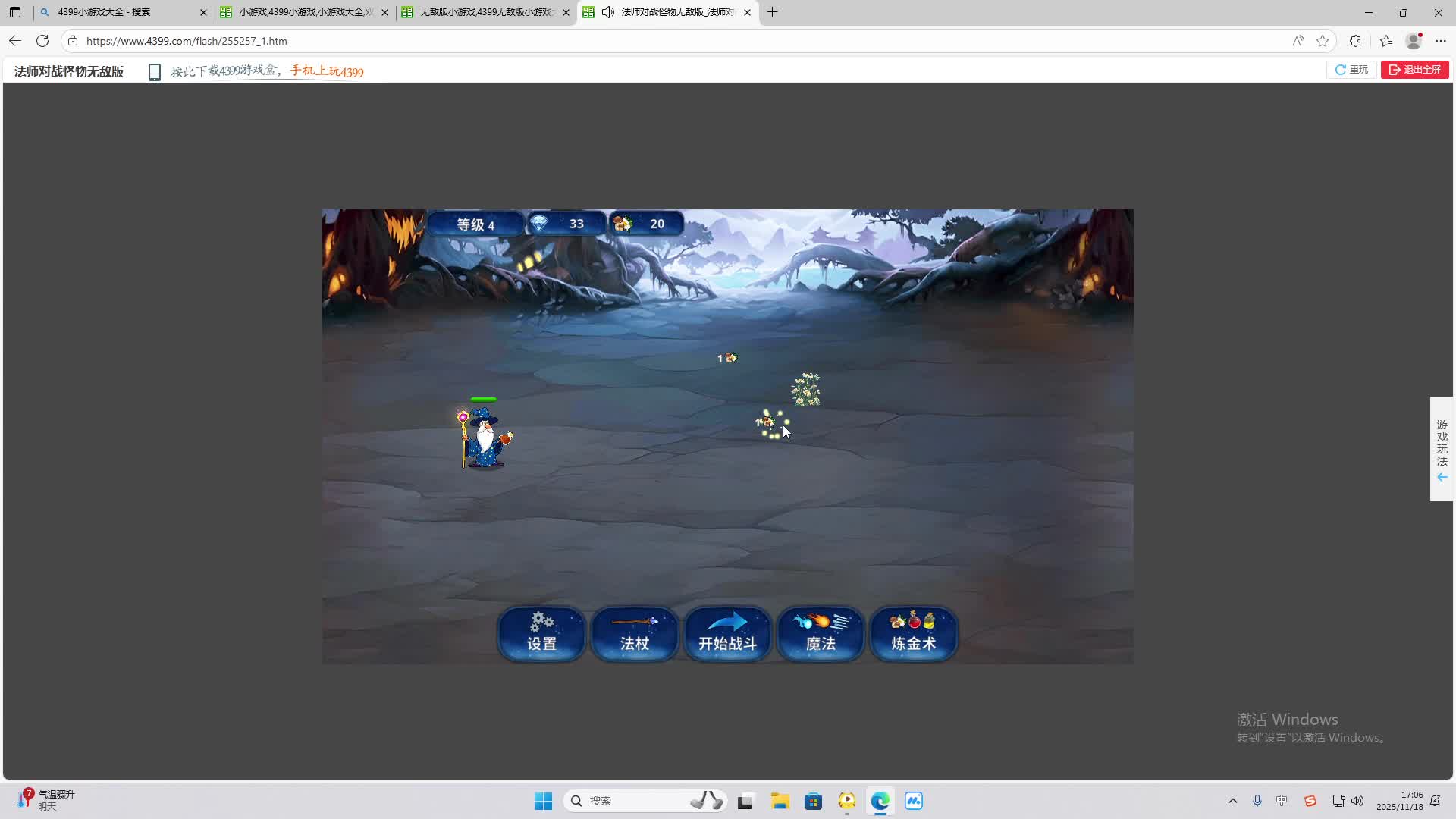Viewport: 1456px width, 819px height.
Task: Switch to the 无敌版小游戏 browser tab
Action: coord(485,12)
